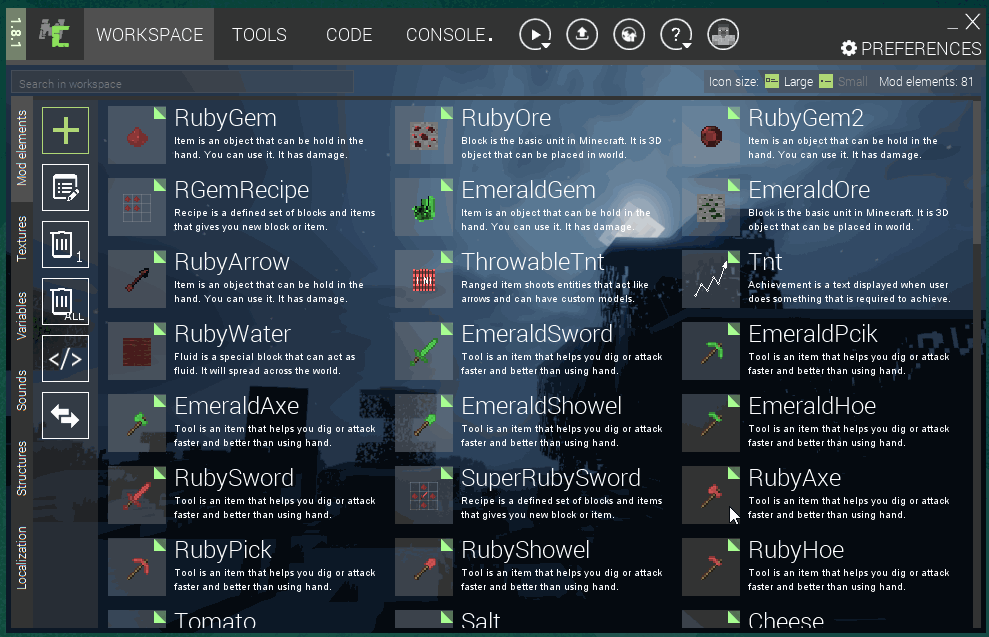Image resolution: width=989 pixels, height=637 pixels.
Task: Select the RubyArrow item icon
Action: click(x=137, y=279)
